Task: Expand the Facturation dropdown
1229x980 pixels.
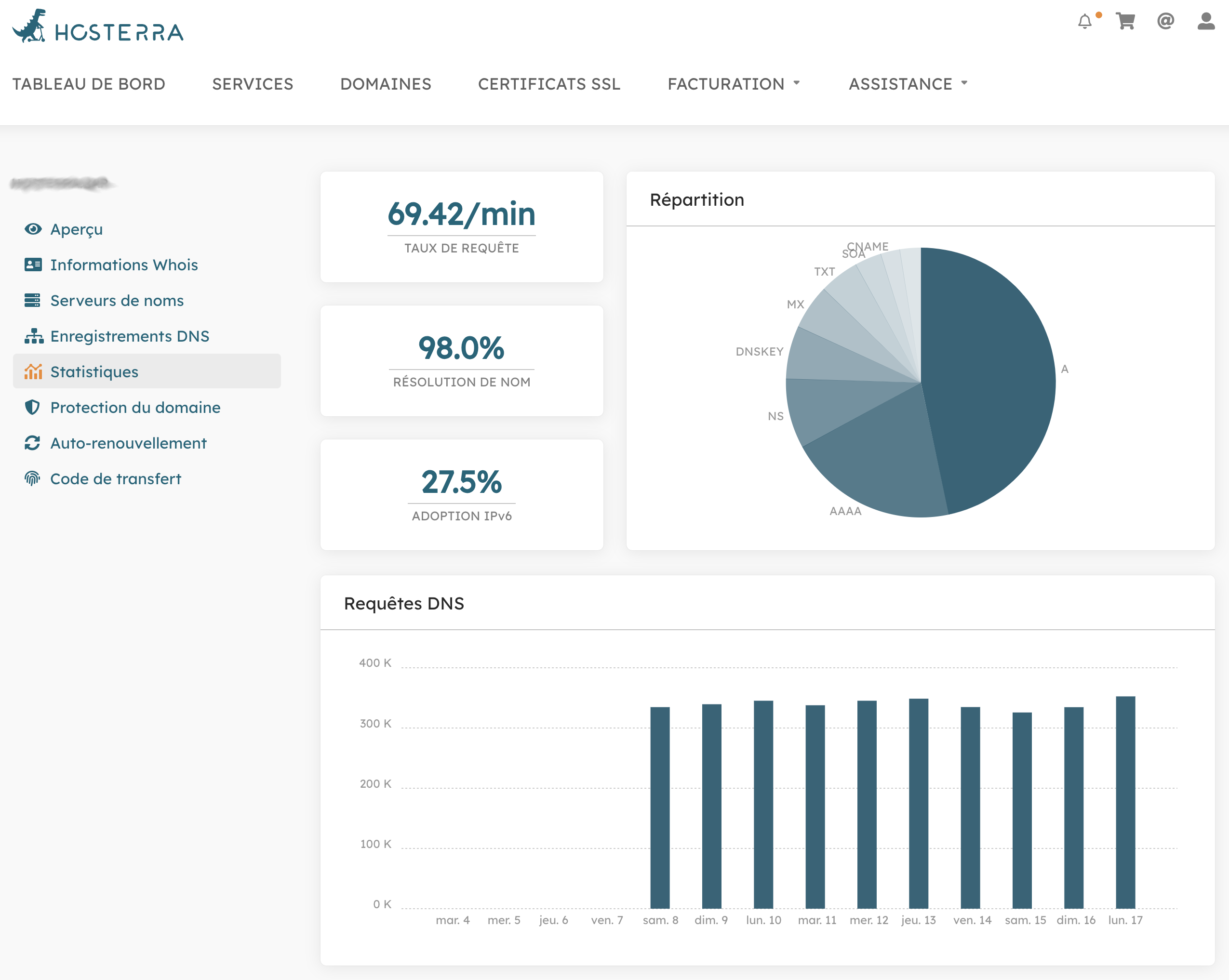Action: click(734, 84)
